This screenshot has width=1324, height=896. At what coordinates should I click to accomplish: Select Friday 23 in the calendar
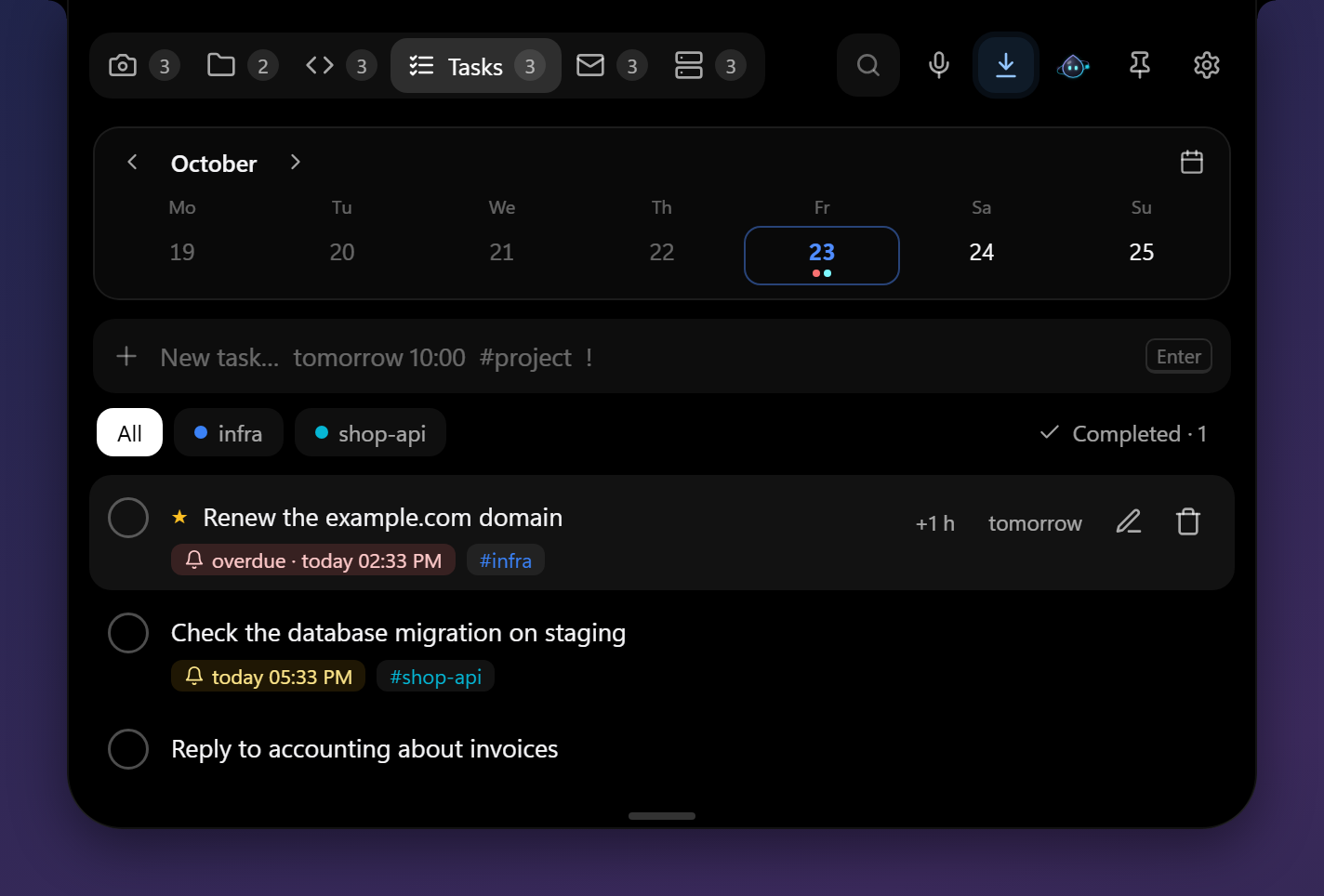[822, 256]
